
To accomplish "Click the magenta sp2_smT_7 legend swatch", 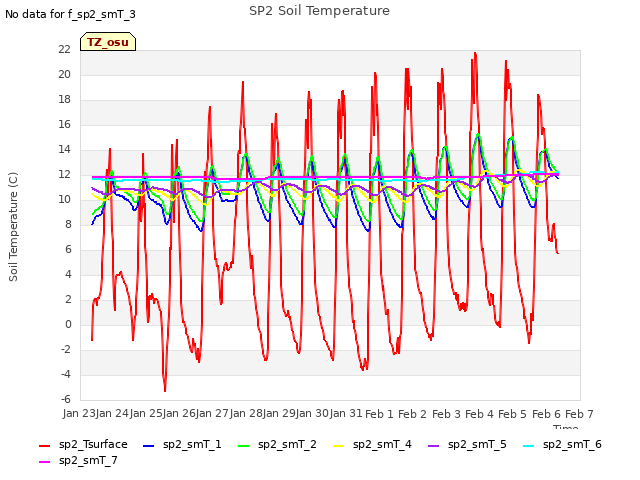I will tap(44, 462).
